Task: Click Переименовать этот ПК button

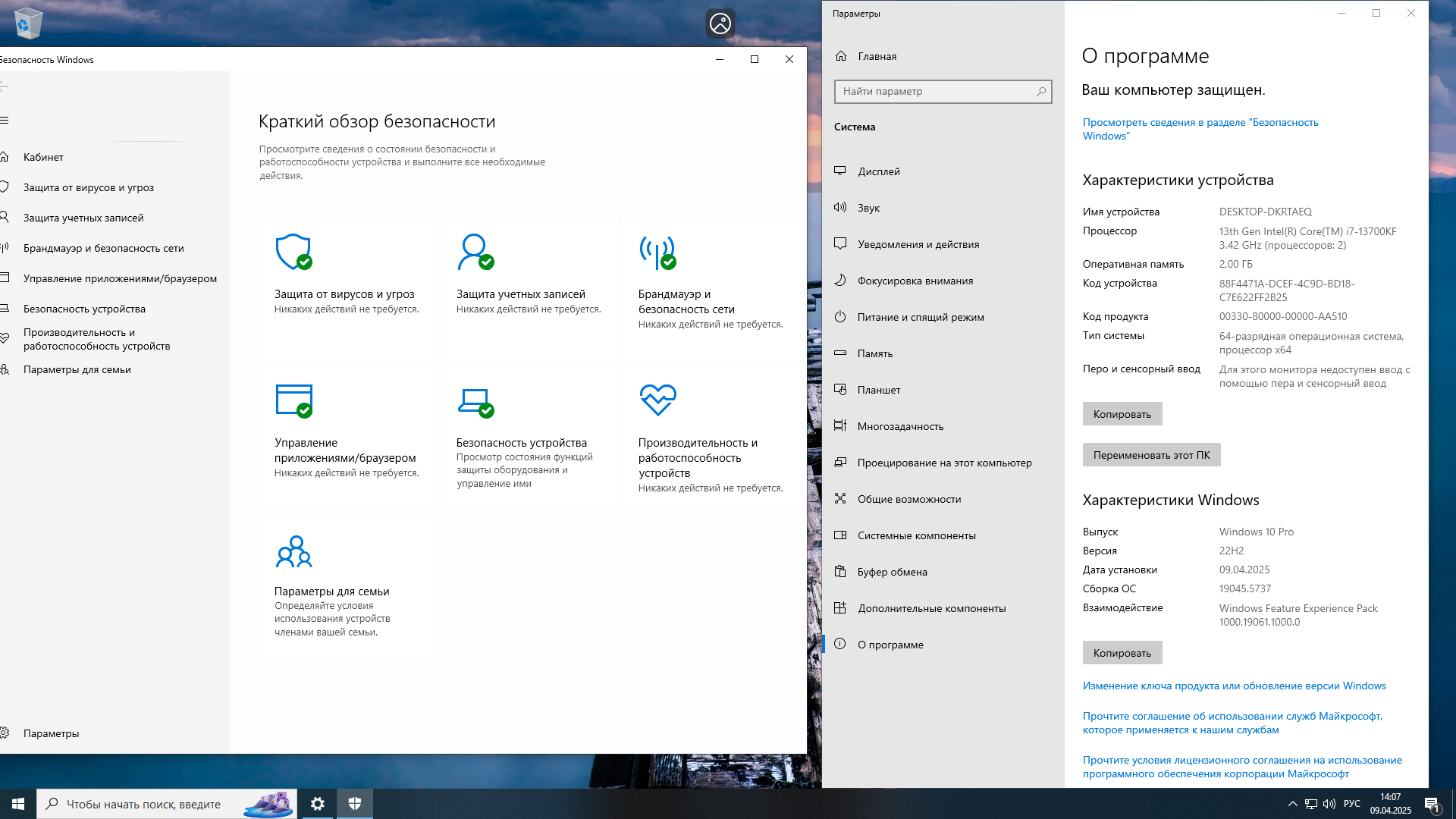Action: (1151, 455)
